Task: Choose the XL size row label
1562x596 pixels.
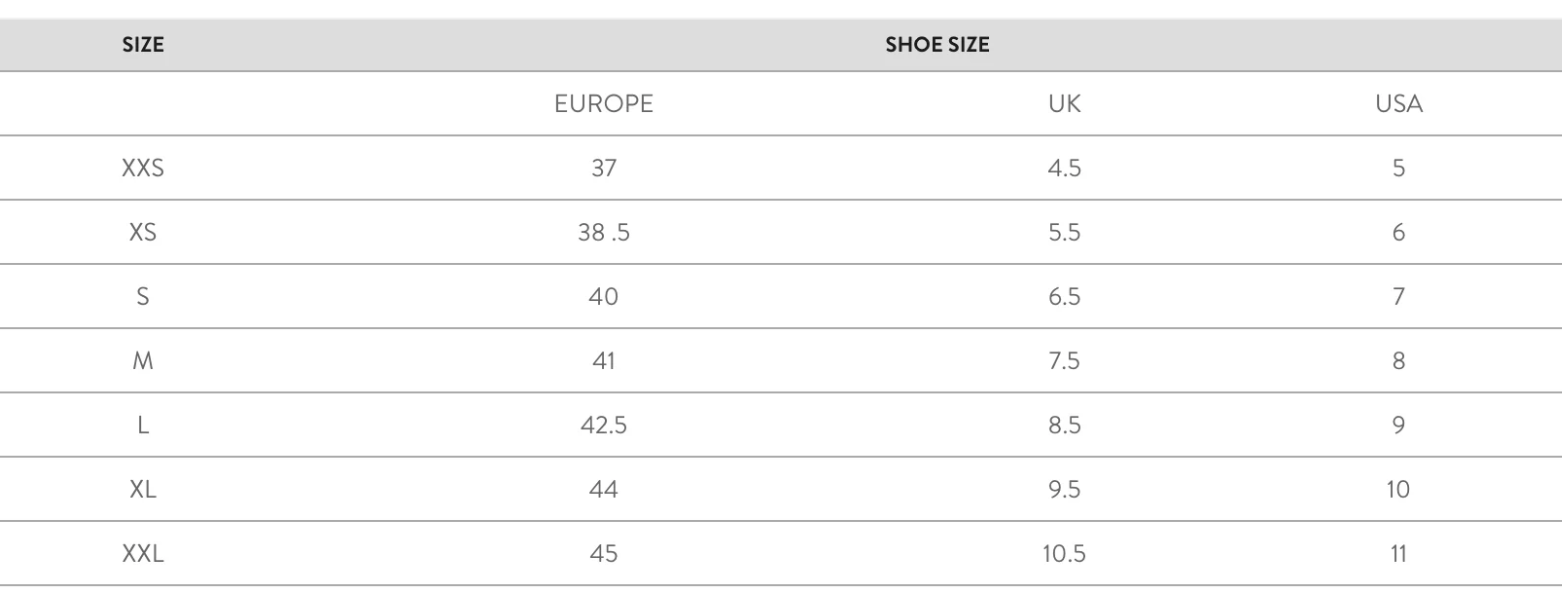Action: [143, 489]
